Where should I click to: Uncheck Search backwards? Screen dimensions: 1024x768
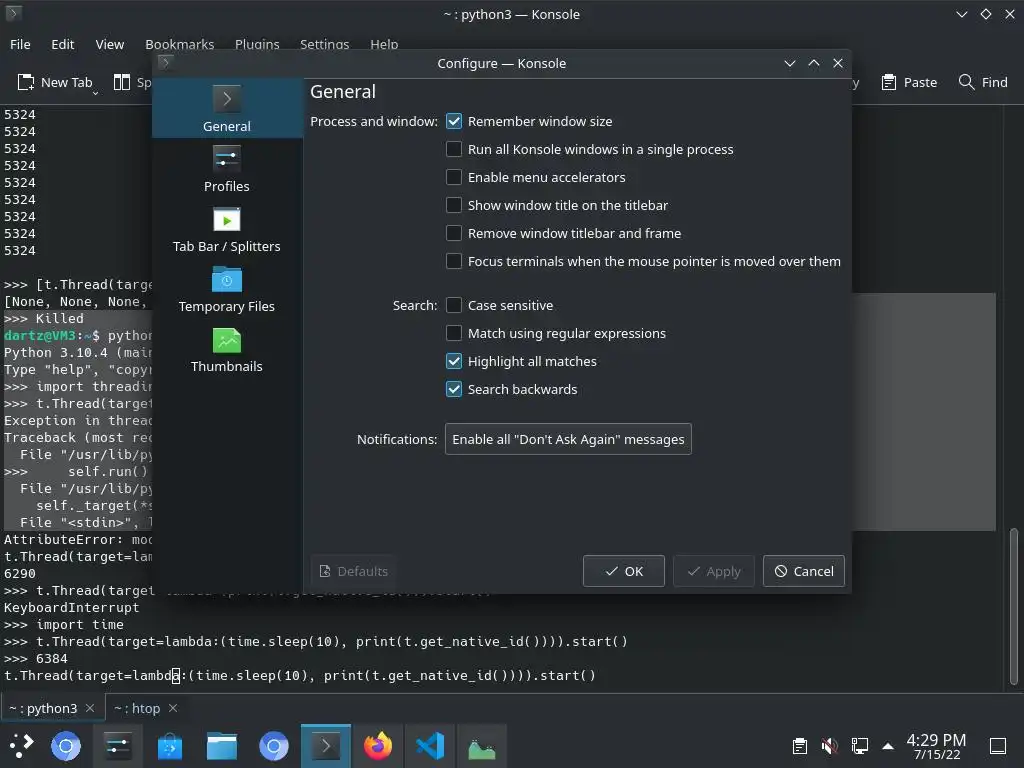click(x=454, y=390)
